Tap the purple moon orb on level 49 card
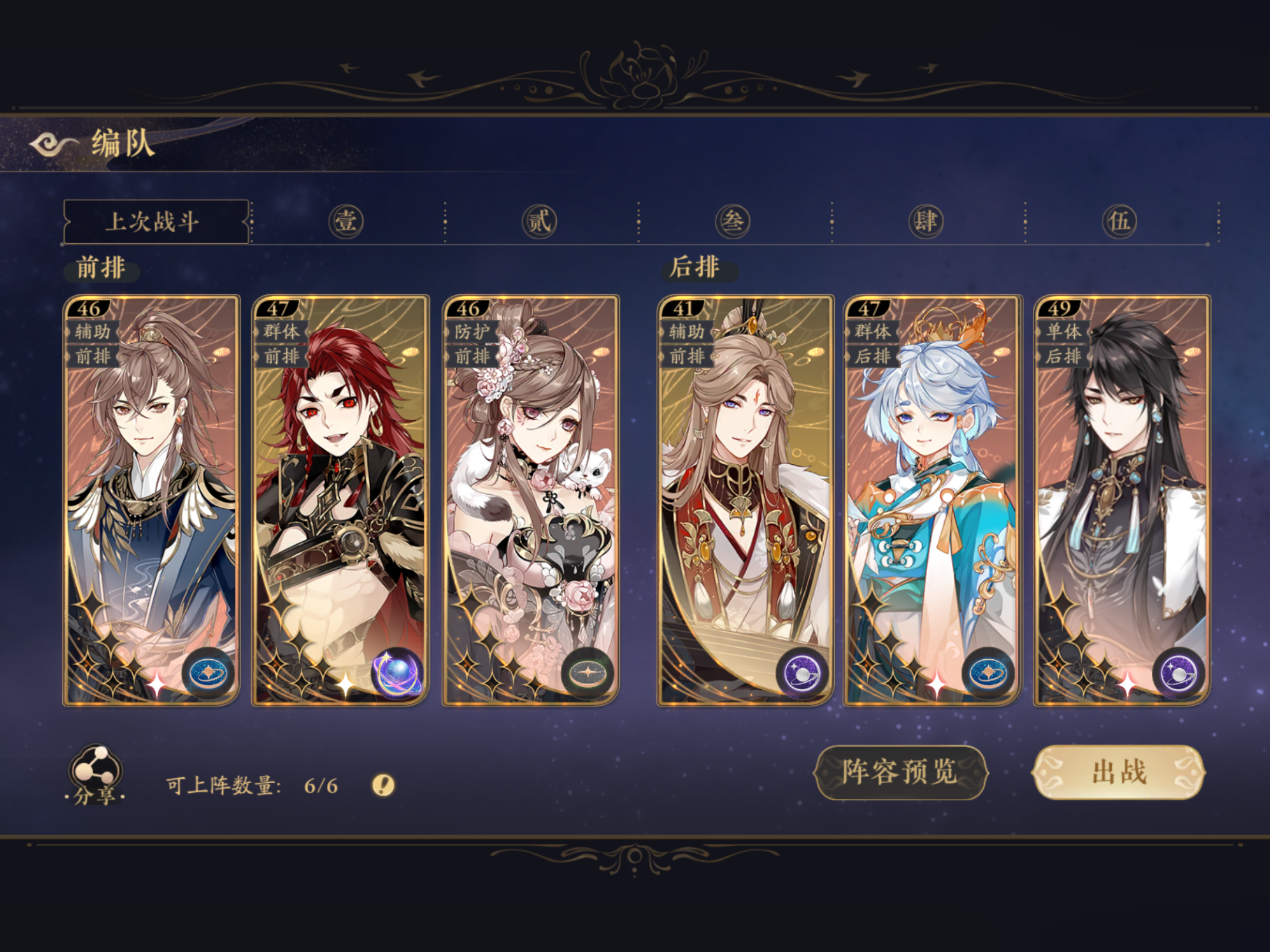This screenshot has height=952, width=1270. pyautogui.click(x=1178, y=673)
